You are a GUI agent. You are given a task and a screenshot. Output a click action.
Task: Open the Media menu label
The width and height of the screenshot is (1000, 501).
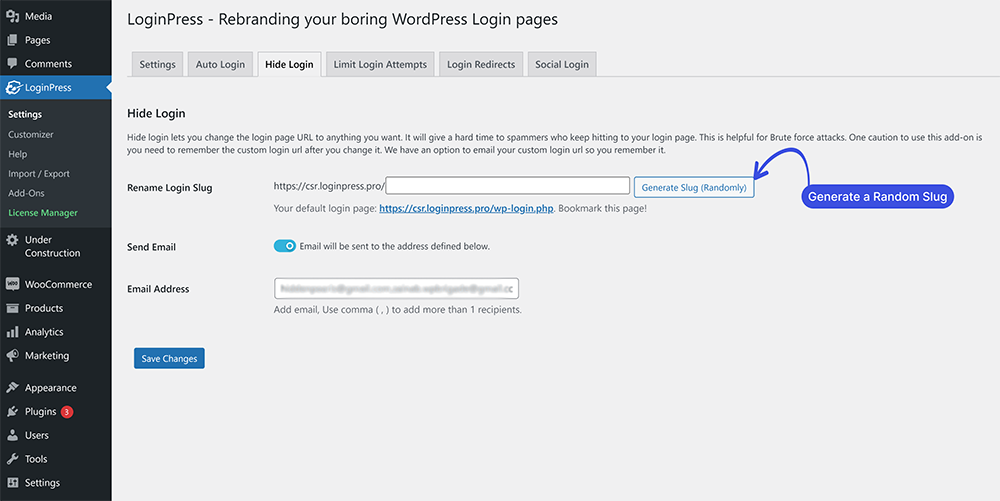pyautogui.click(x=38, y=17)
